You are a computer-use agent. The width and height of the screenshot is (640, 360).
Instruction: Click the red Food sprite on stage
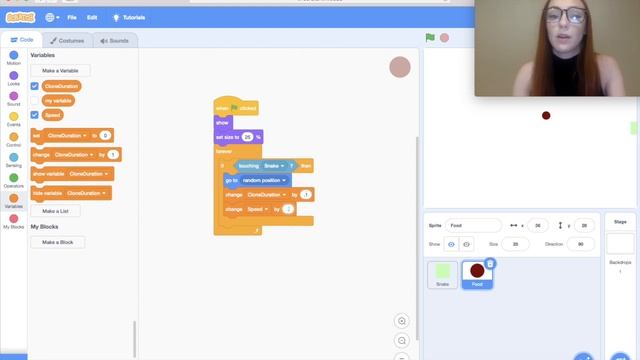coord(546,116)
